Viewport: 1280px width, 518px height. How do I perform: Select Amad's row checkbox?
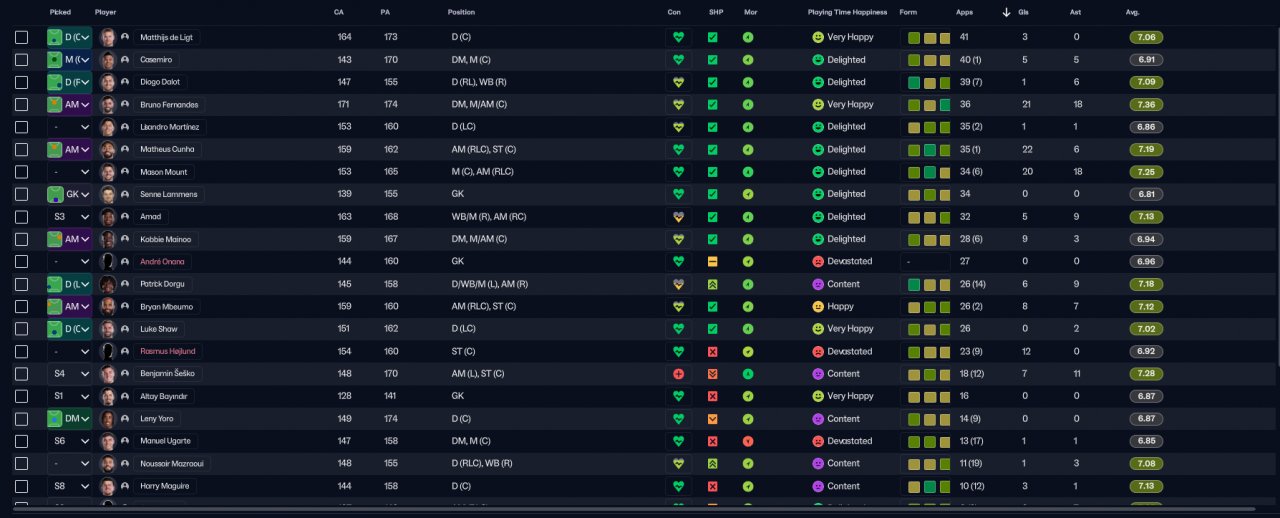click(x=22, y=217)
